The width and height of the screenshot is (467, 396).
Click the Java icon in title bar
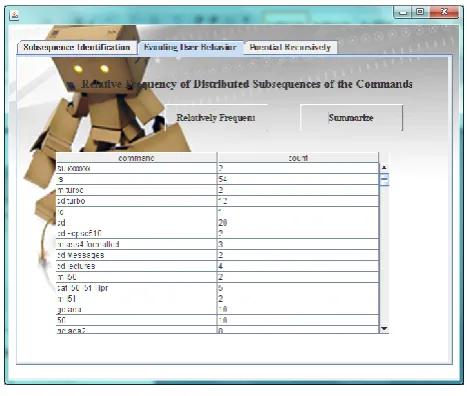click(14, 15)
